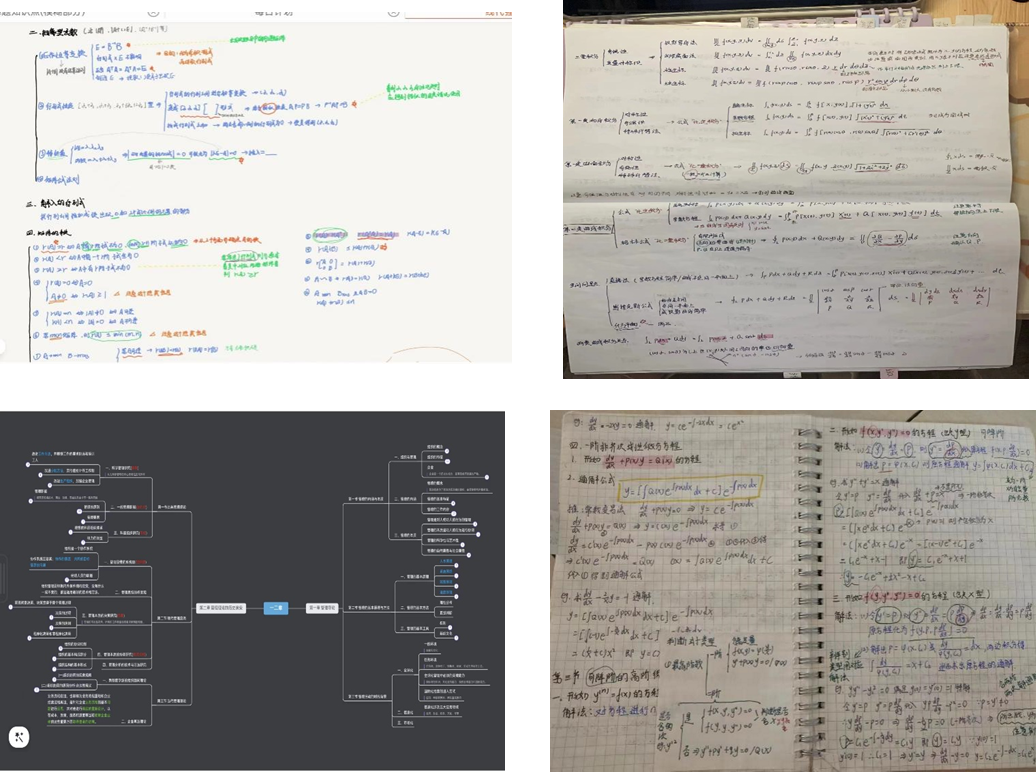The height and width of the screenshot is (773, 1036).
Task: Click the tools icon in mind map corner
Action: (19, 737)
